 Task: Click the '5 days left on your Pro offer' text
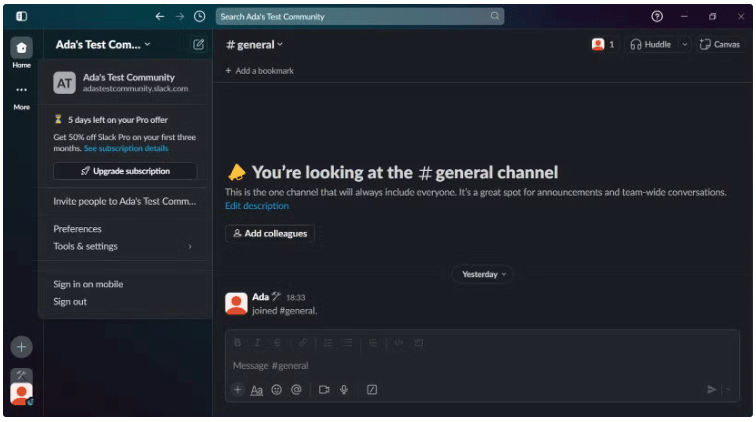click(118, 120)
